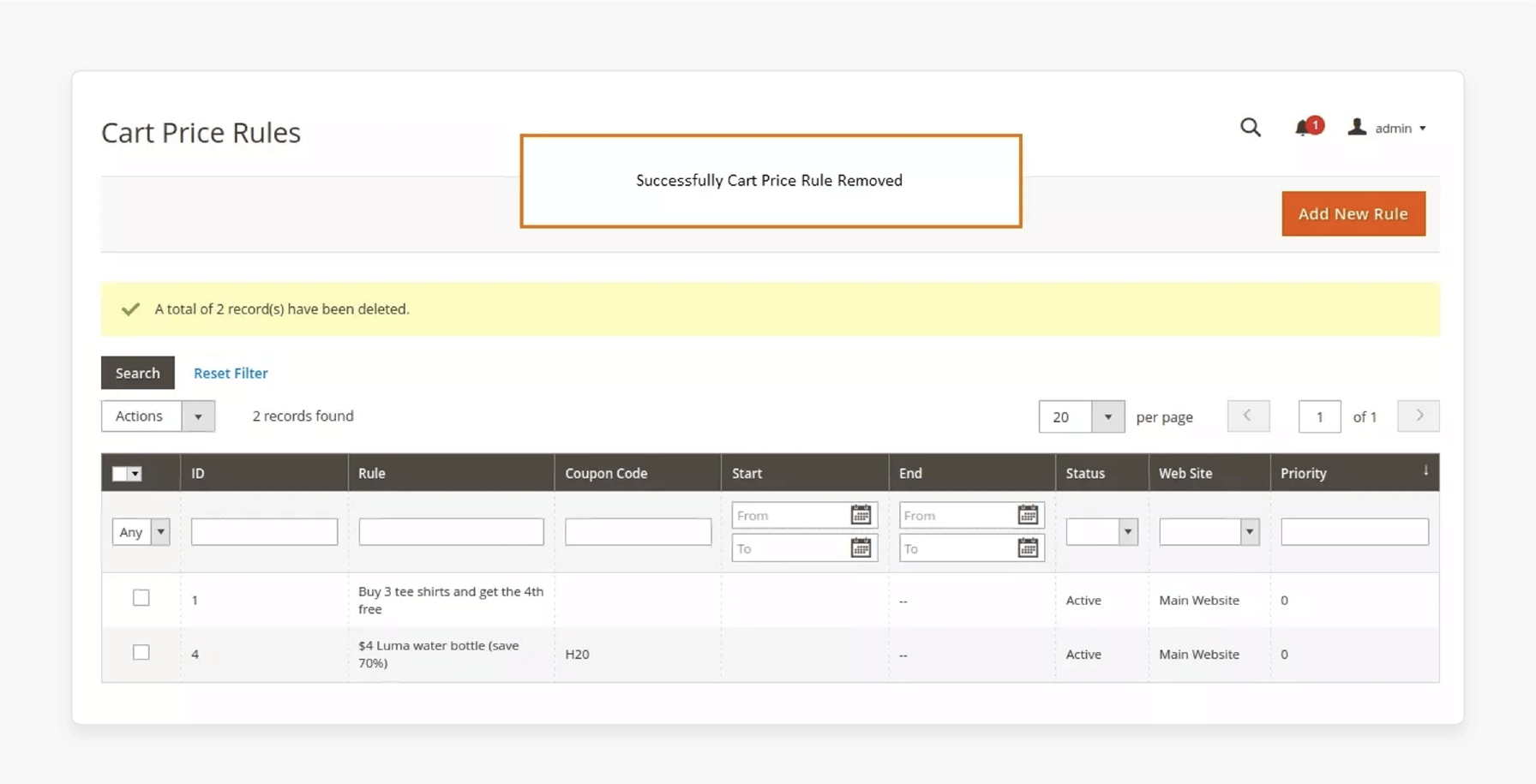Click the admin user icon

(1357, 127)
